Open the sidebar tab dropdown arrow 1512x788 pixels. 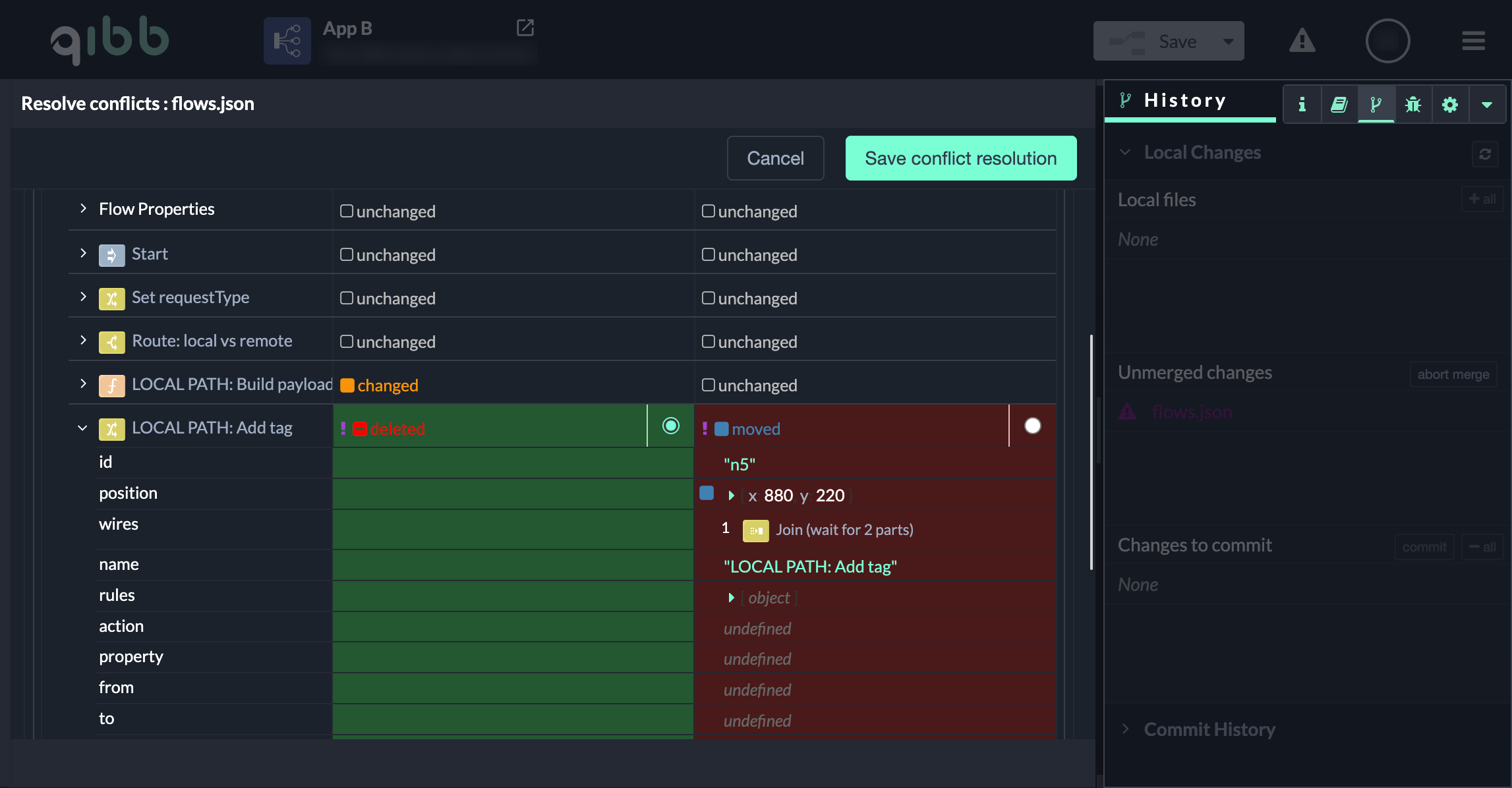click(x=1486, y=104)
